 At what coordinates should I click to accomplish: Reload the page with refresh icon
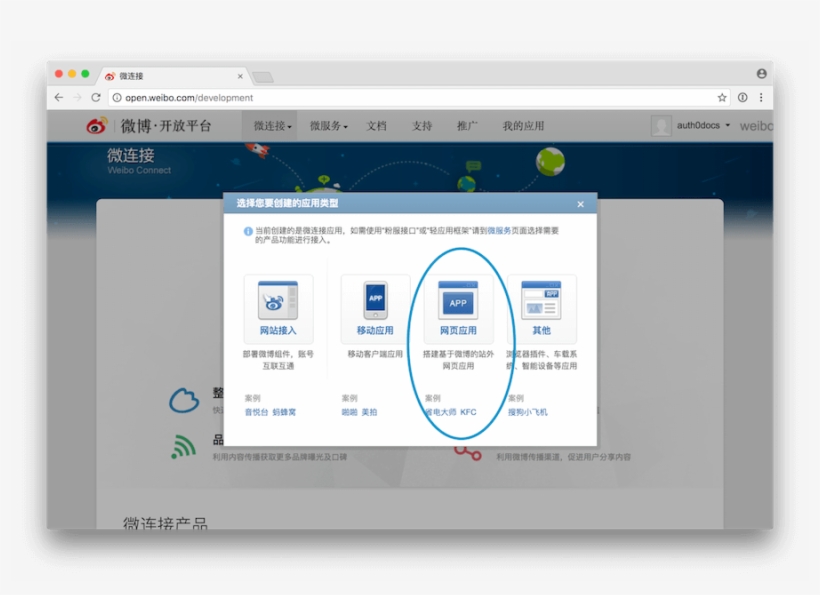point(96,97)
